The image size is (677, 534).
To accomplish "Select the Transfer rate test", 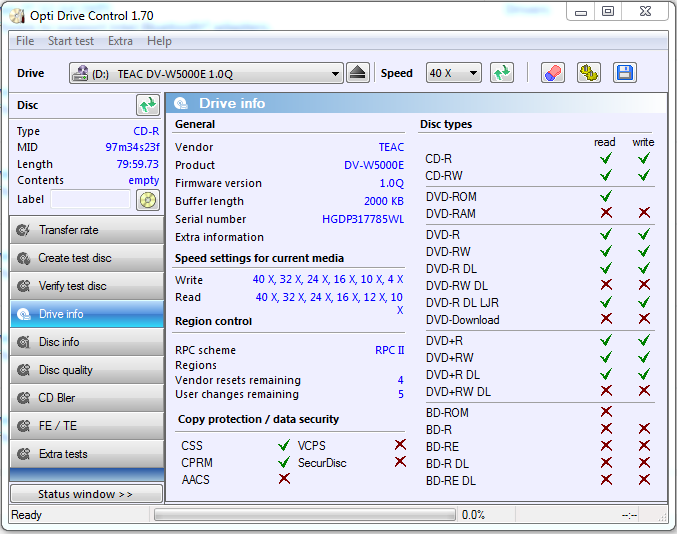I will coord(87,230).
